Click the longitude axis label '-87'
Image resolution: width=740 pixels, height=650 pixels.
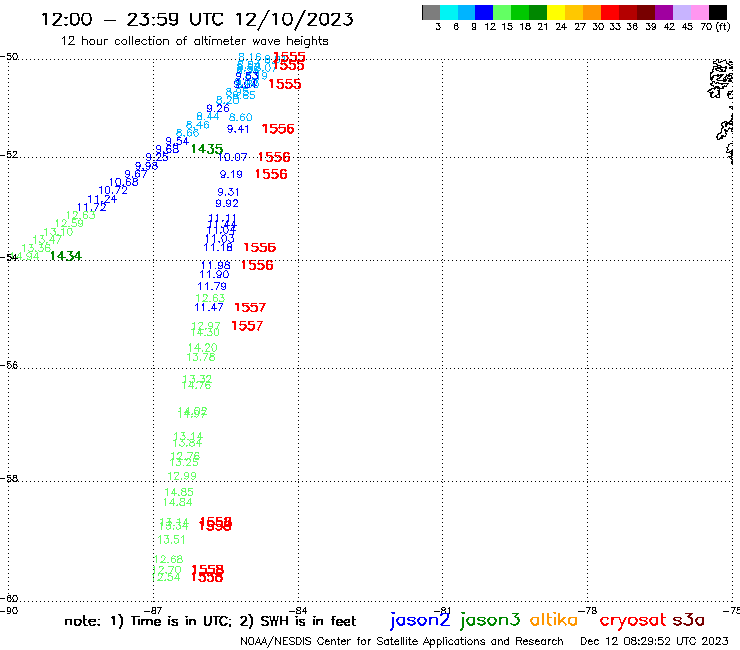pyautogui.click(x=153, y=610)
